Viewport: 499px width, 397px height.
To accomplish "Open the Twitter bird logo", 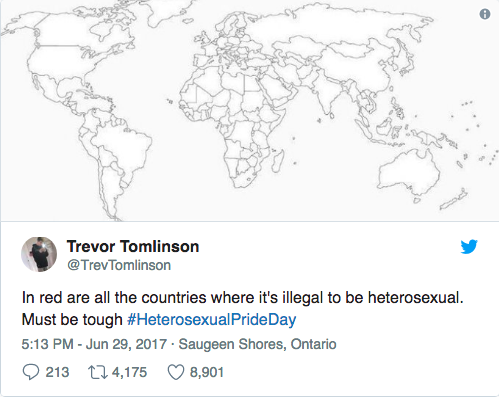I will click(469, 247).
